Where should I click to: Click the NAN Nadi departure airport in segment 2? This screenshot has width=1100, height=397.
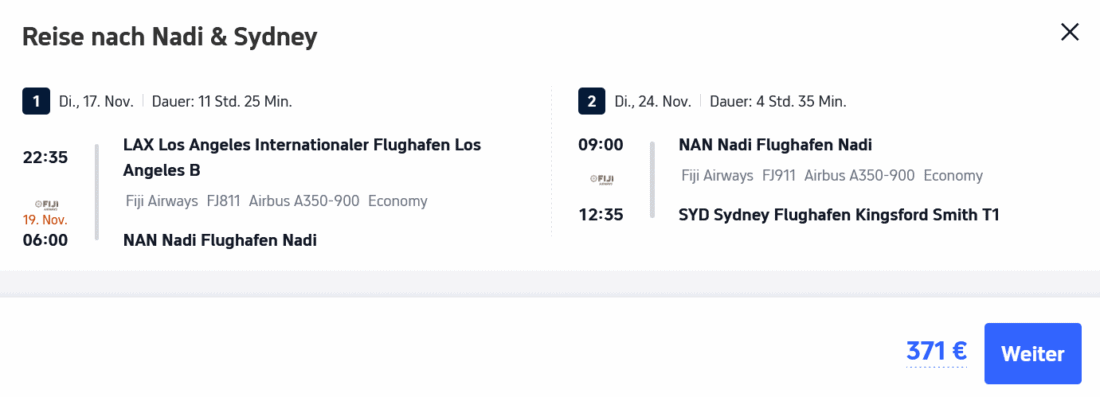775,145
